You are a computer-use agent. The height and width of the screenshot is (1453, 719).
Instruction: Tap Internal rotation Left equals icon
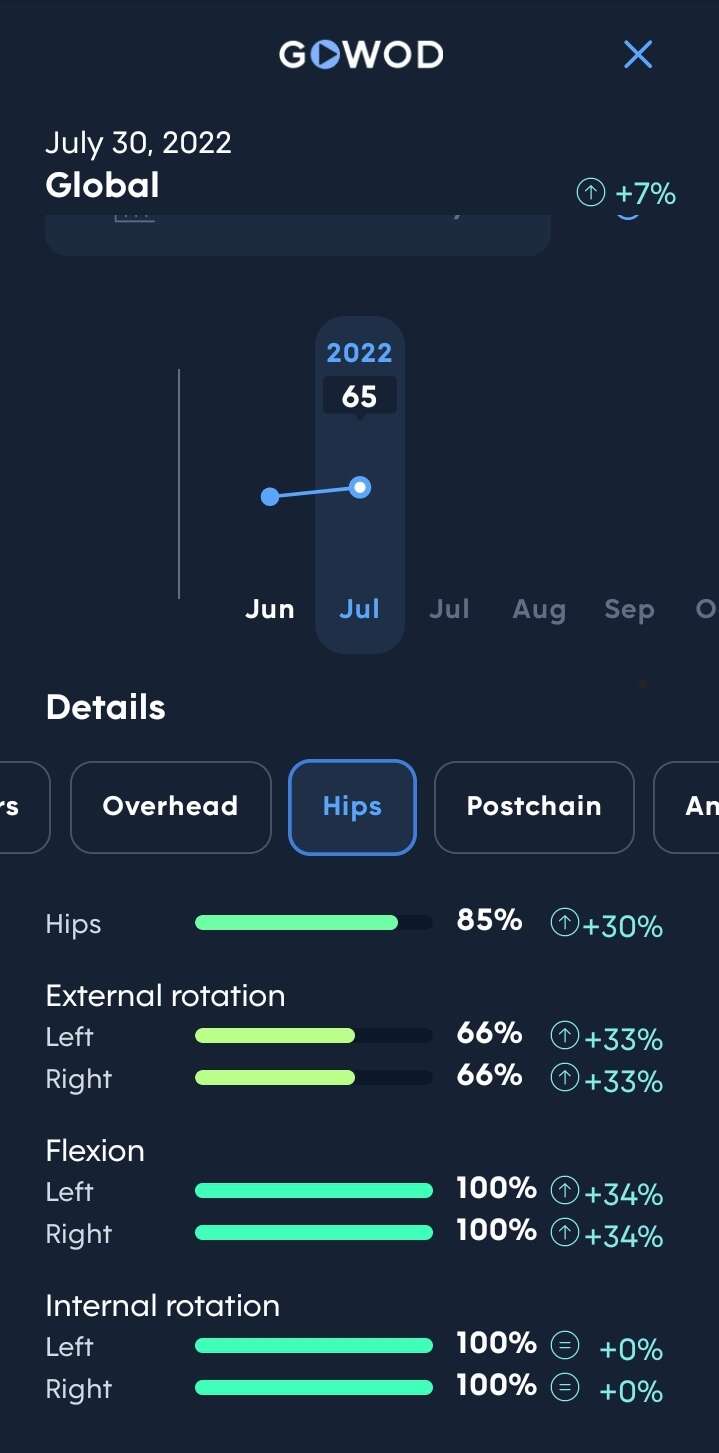565,1347
